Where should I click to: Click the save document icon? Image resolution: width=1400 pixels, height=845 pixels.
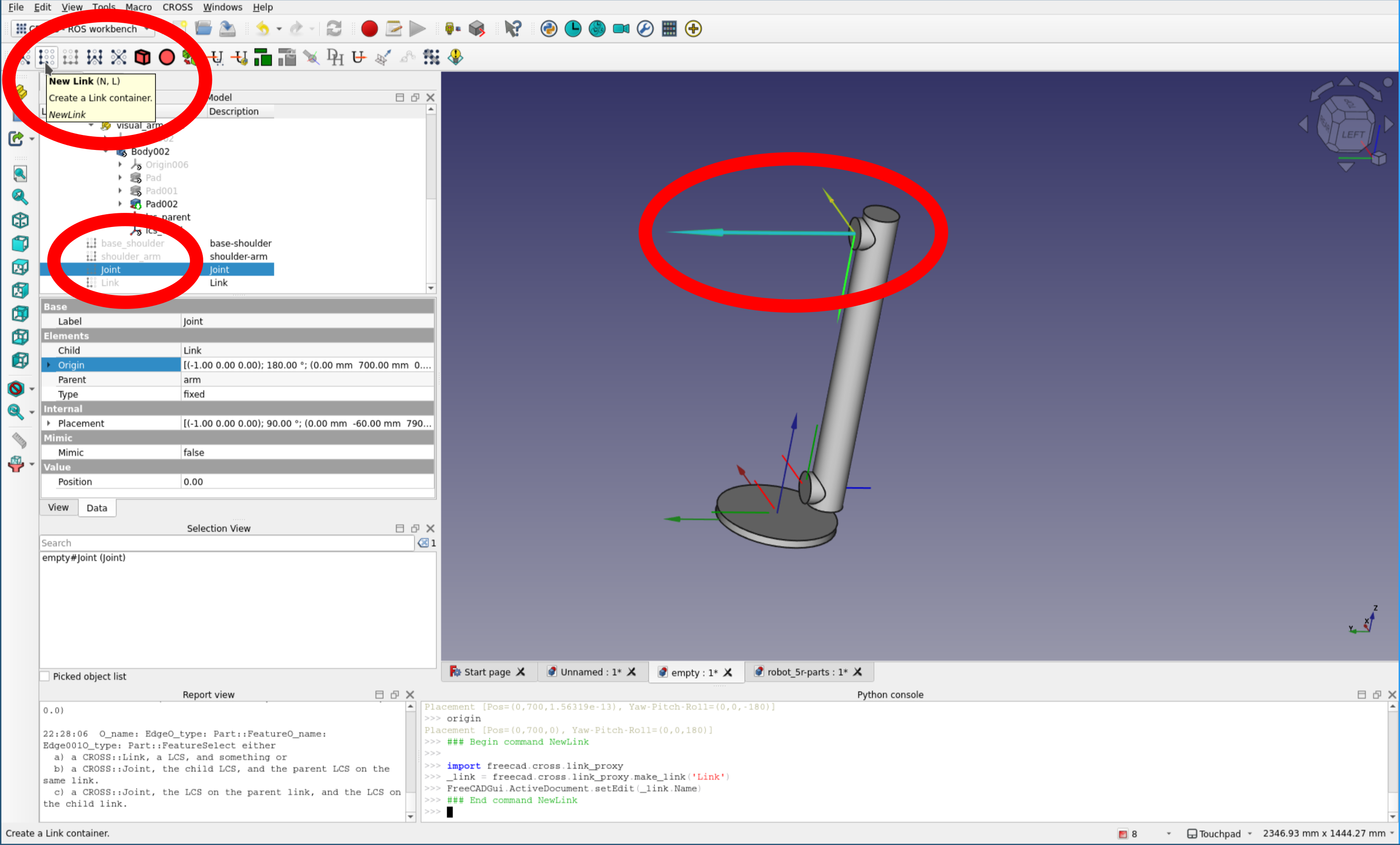(x=227, y=28)
